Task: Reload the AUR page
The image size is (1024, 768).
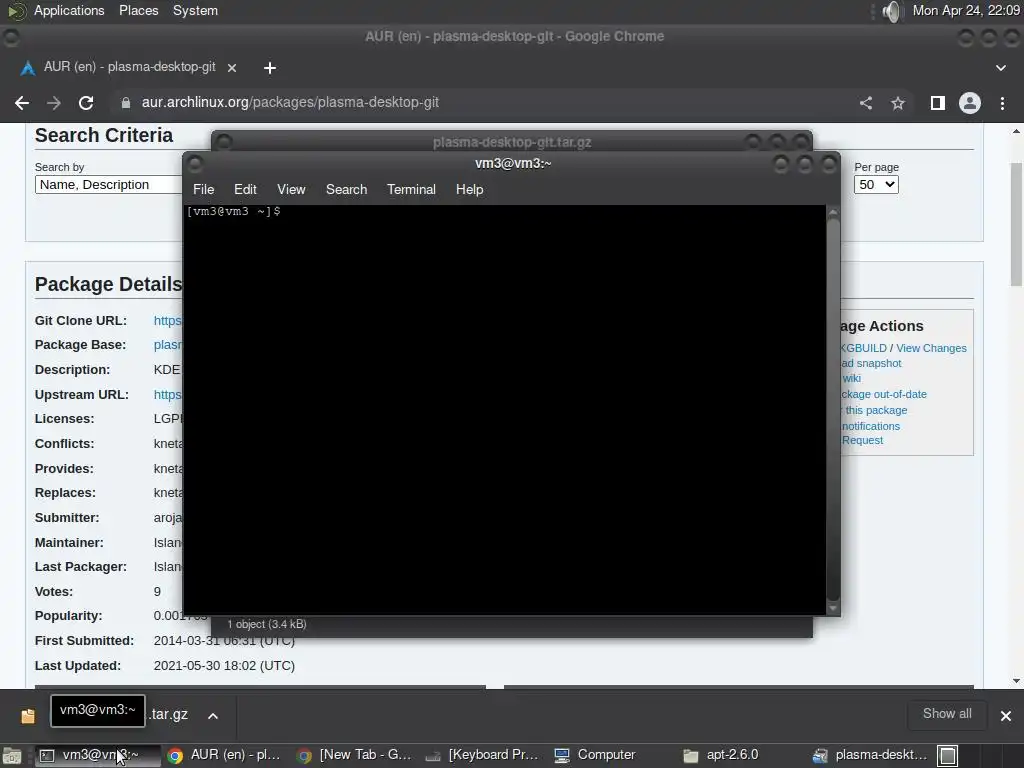Action: point(86,103)
